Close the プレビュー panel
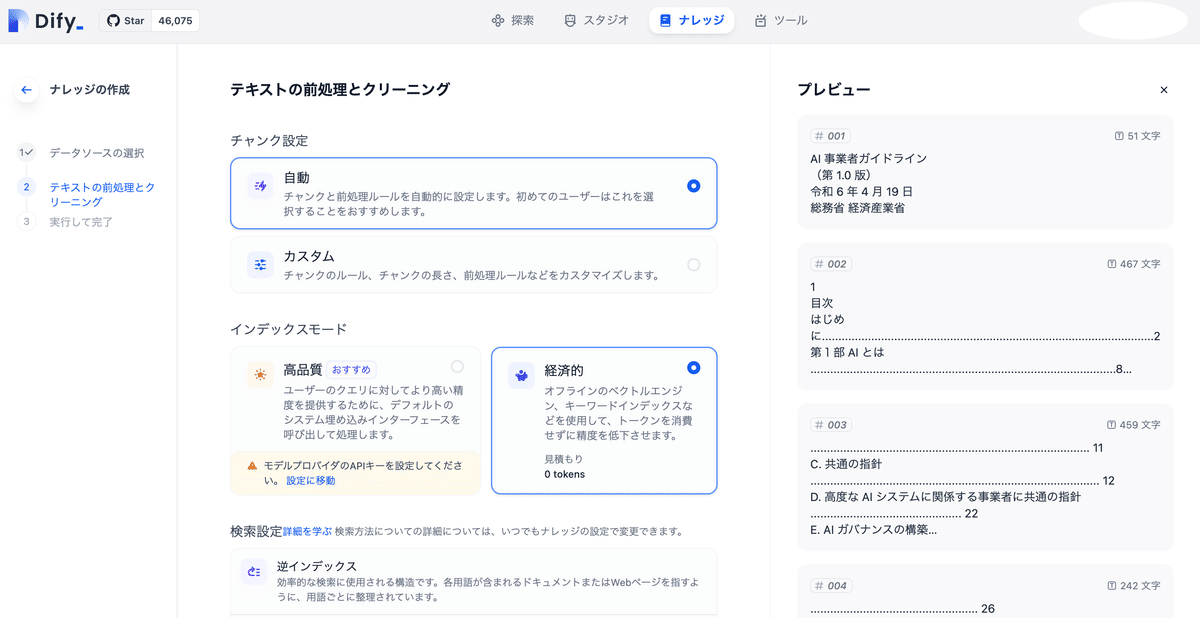 click(x=1164, y=89)
